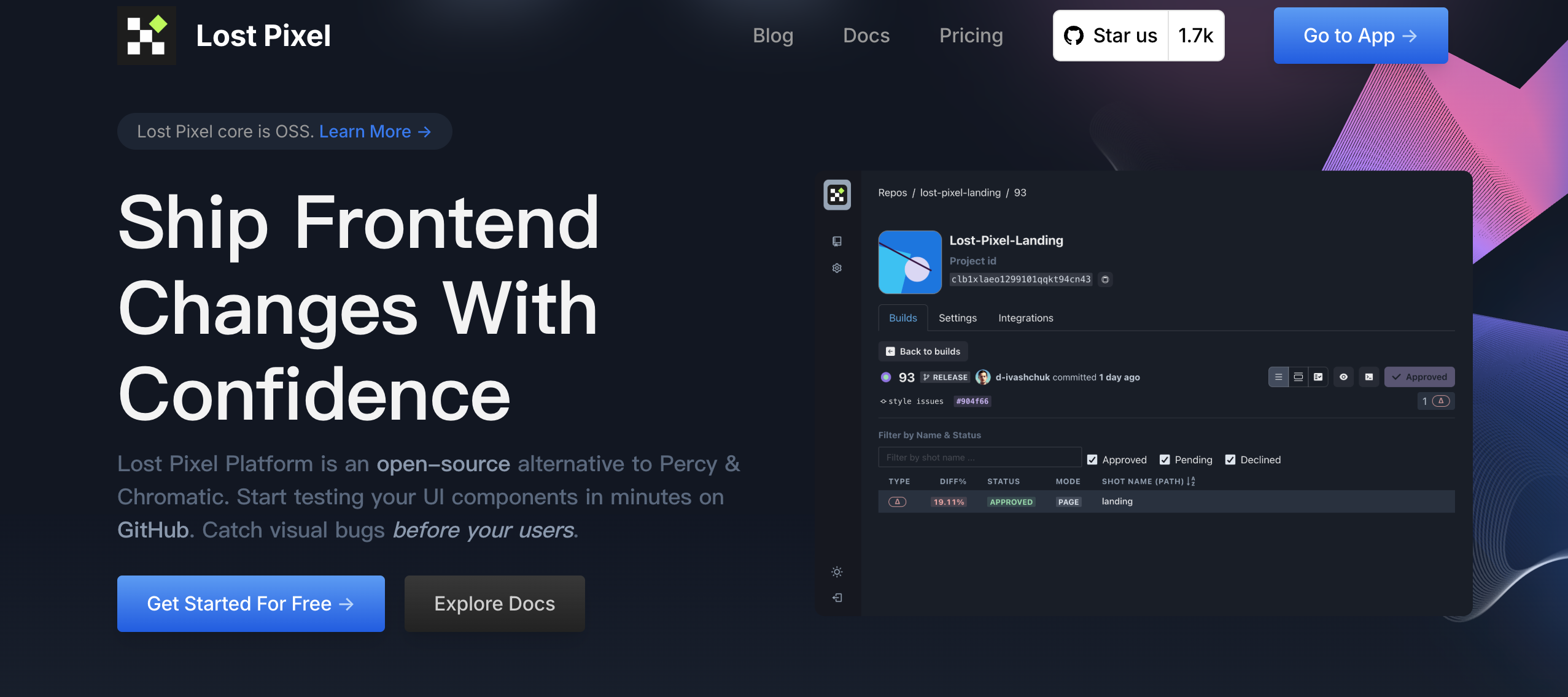This screenshot has height=697, width=1568.
Task: Open Pricing in the top navigation
Action: click(x=971, y=36)
